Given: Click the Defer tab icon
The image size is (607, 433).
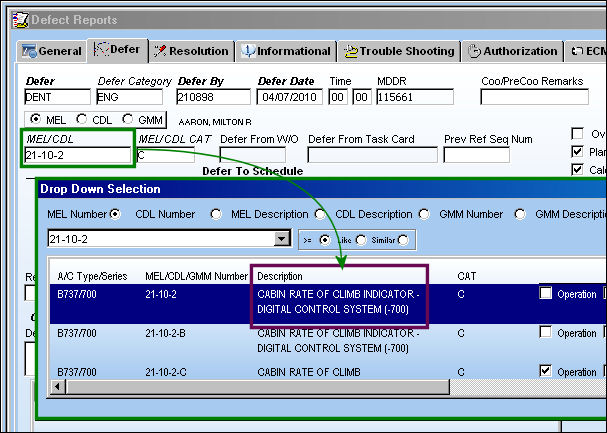Looking at the screenshot, I should click(101, 50).
